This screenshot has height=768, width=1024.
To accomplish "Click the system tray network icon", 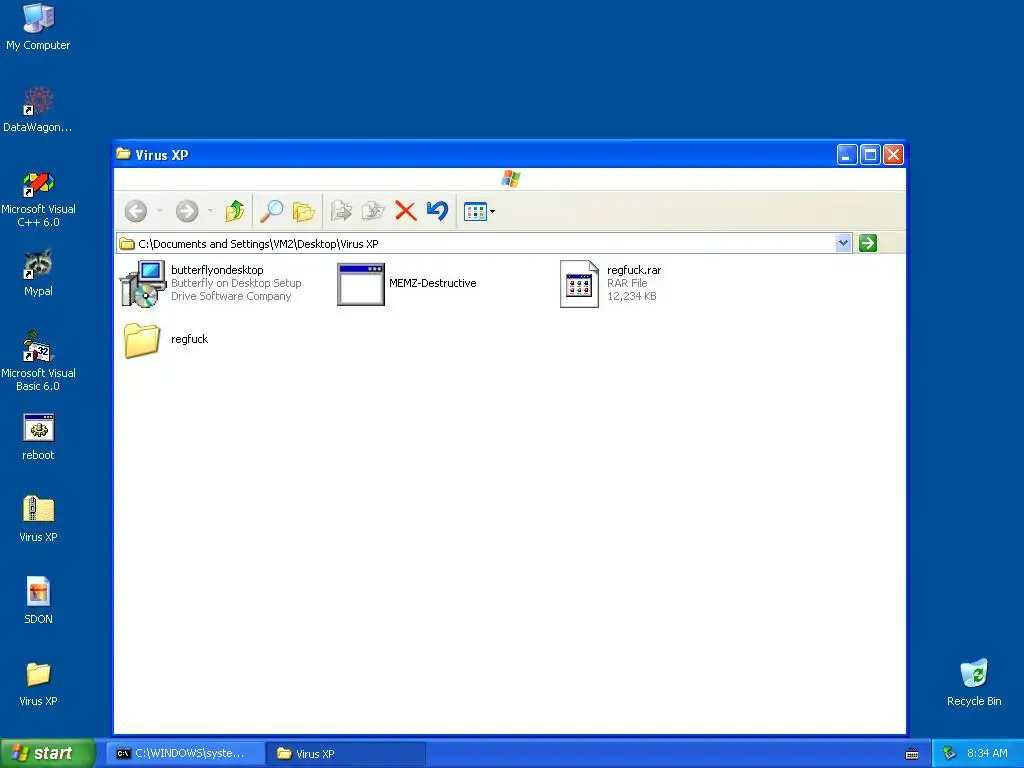I will pyautogui.click(x=950, y=754).
